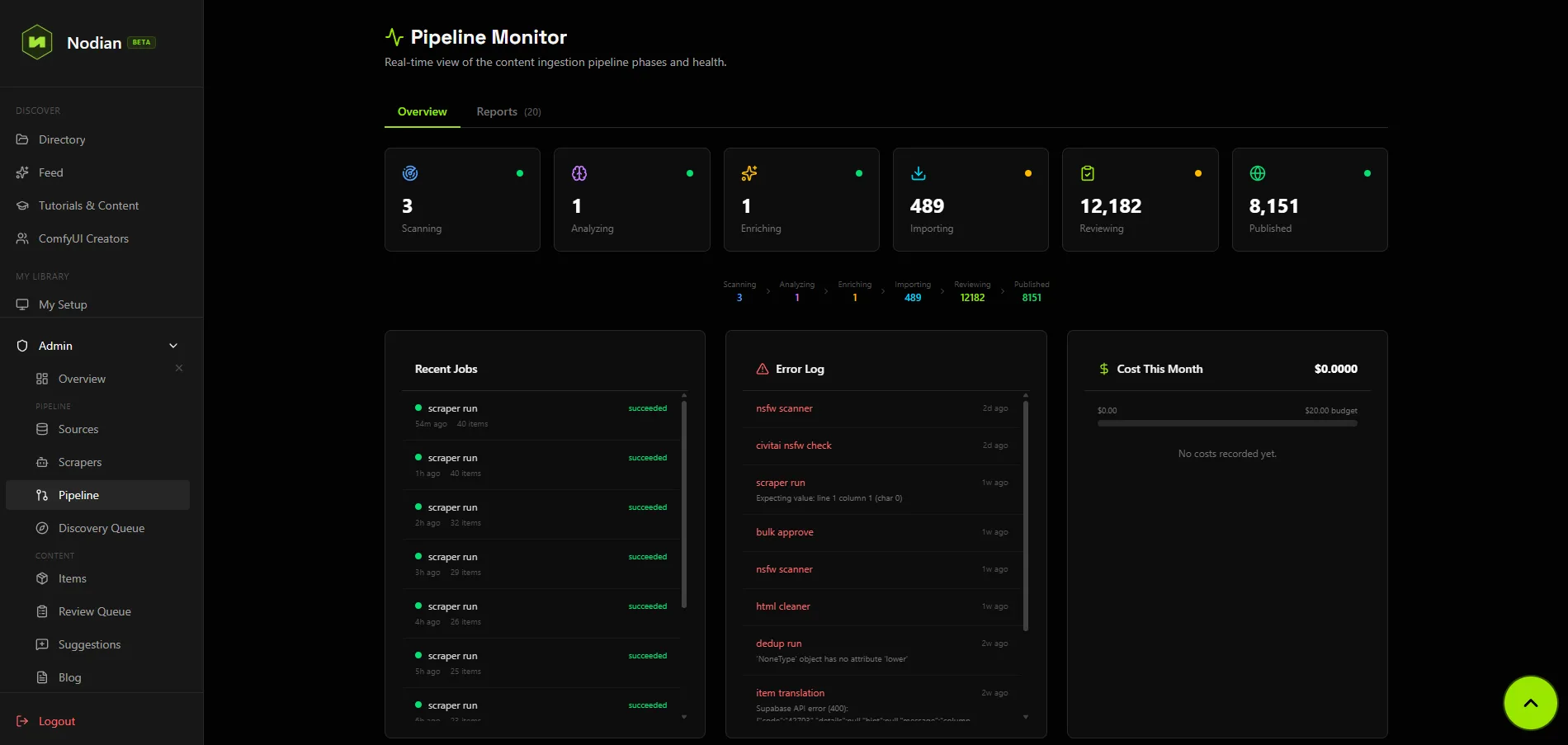This screenshot has width=1568, height=745.
Task: Select scraper run from 54m ago
Action: point(541,416)
